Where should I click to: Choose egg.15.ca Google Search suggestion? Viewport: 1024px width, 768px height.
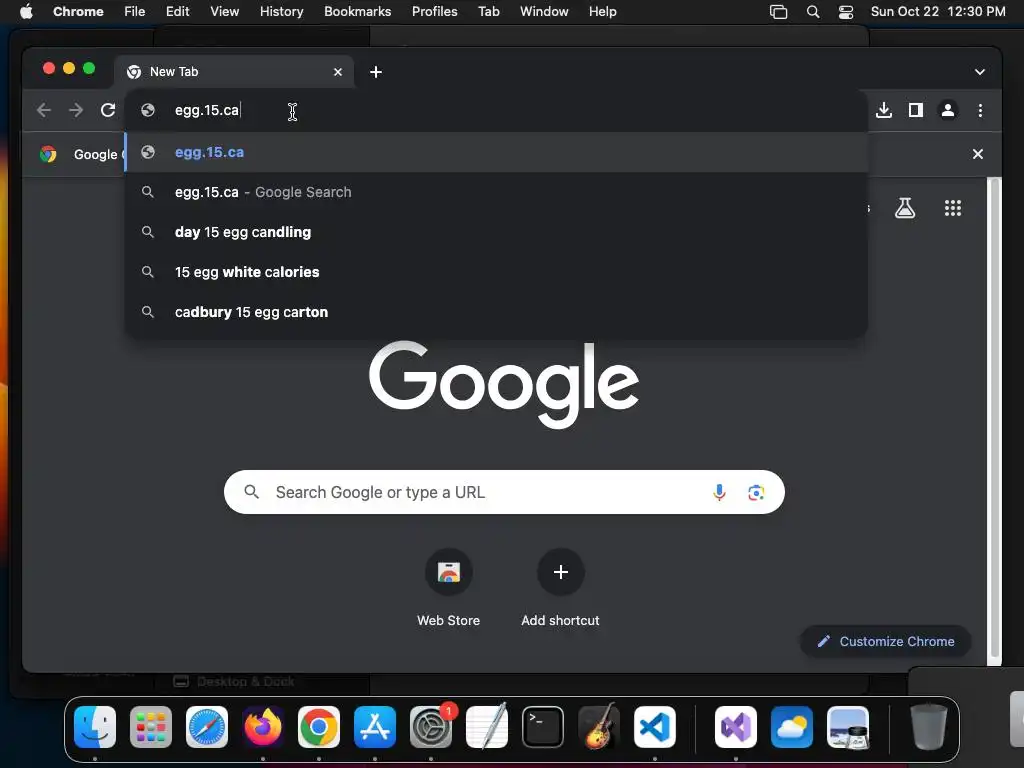point(496,192)
